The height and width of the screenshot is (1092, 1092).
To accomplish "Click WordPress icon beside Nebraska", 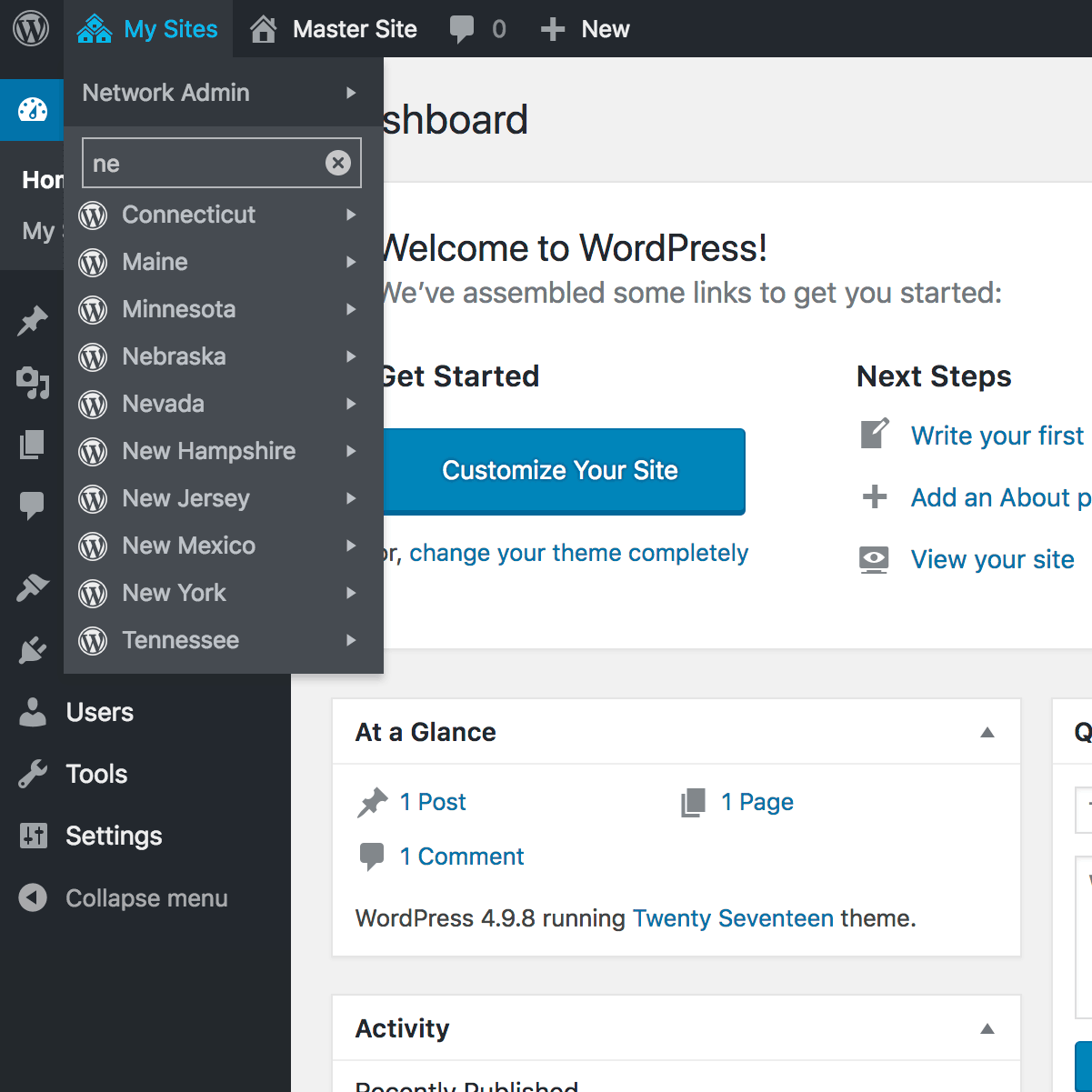I will coord(93,357).
